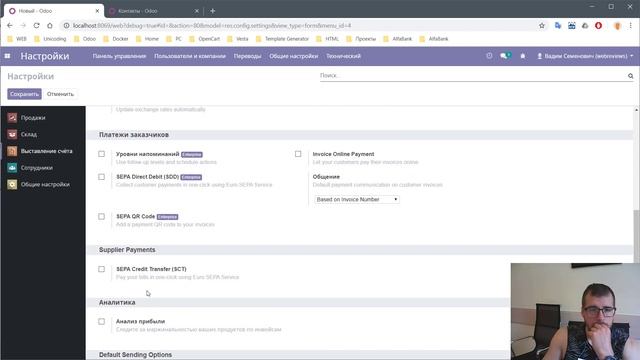Click the Выставление счёта sidebar label
The image size is (640, 360).
click(47, 151)
